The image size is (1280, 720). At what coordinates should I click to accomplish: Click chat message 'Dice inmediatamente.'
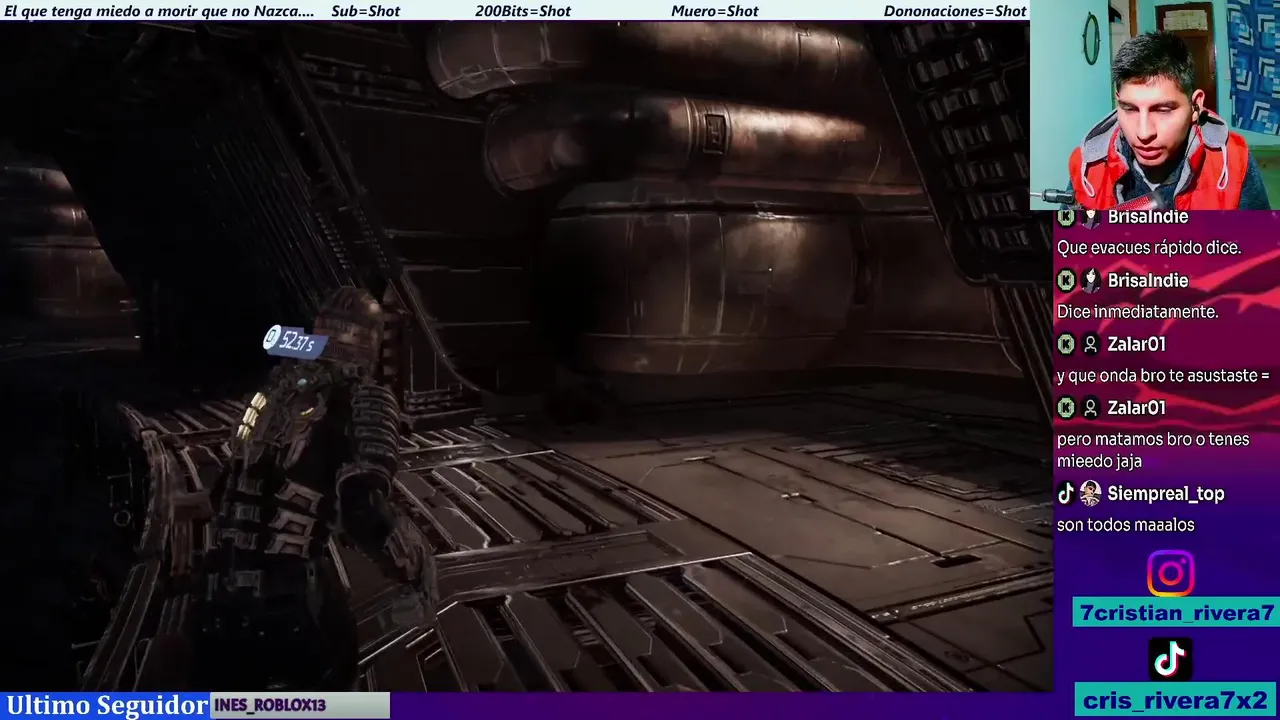click(1137, 312)
